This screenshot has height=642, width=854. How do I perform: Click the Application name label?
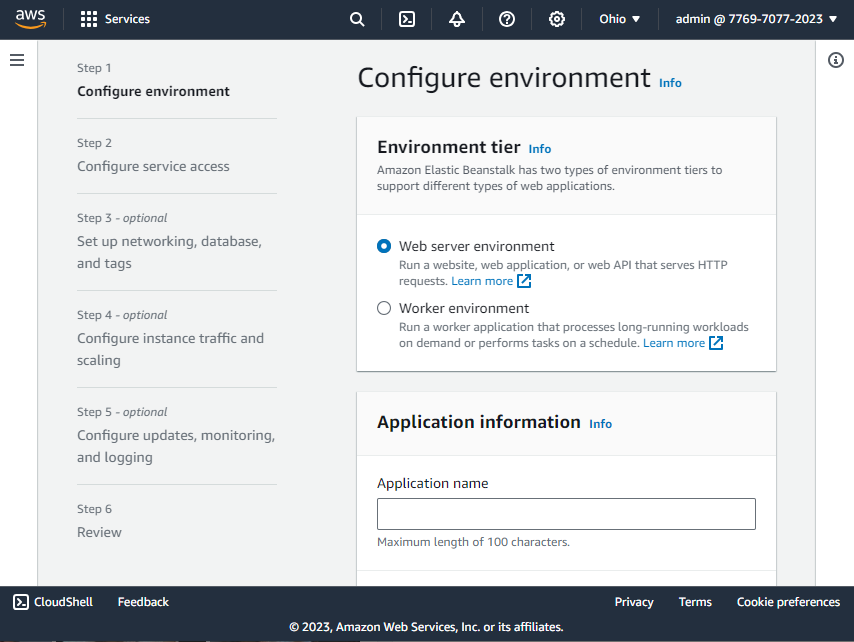(432, 483)
